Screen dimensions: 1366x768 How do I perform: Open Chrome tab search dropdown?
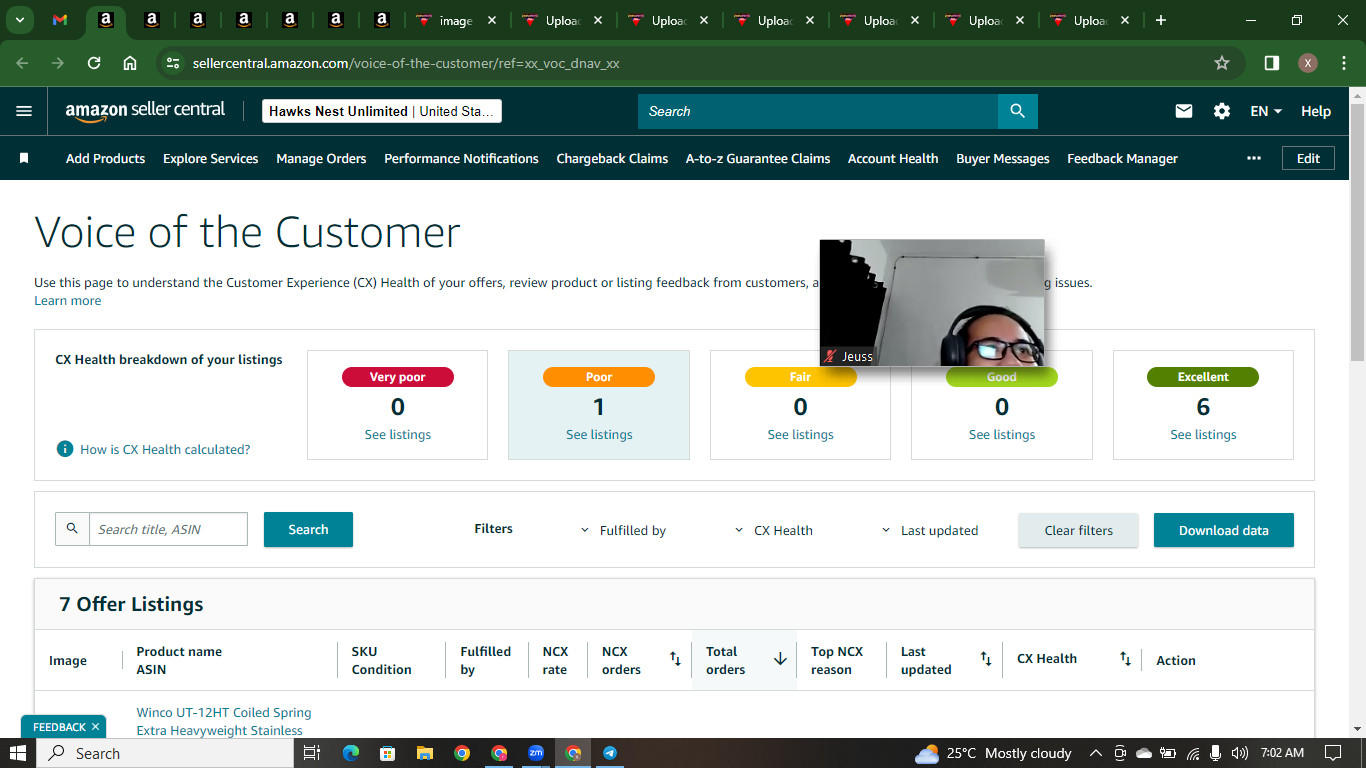[19, 20]
